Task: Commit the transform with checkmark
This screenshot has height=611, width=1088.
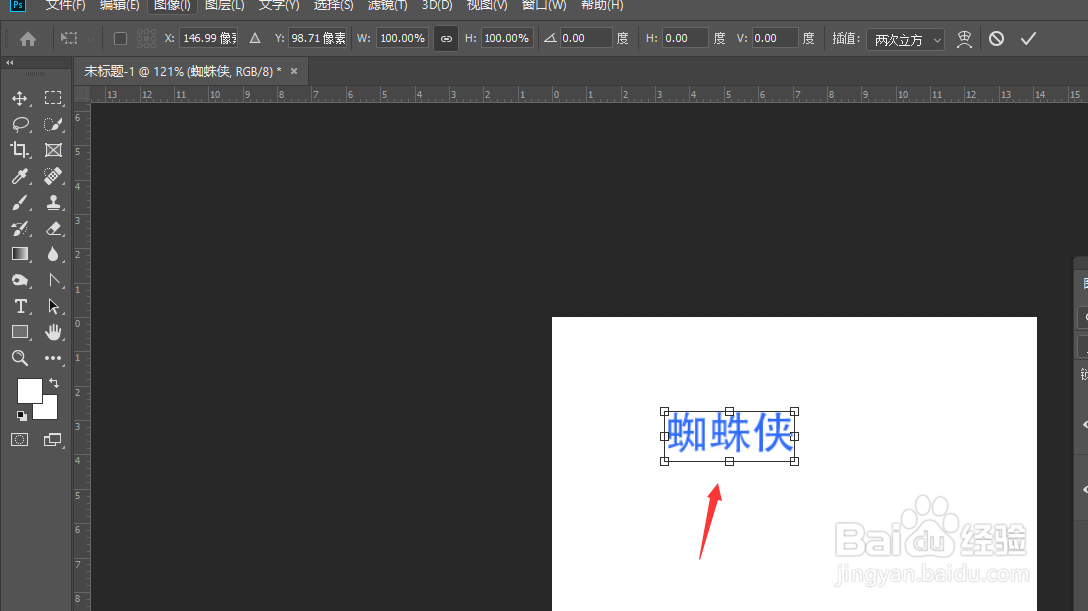Action: 1028,39
